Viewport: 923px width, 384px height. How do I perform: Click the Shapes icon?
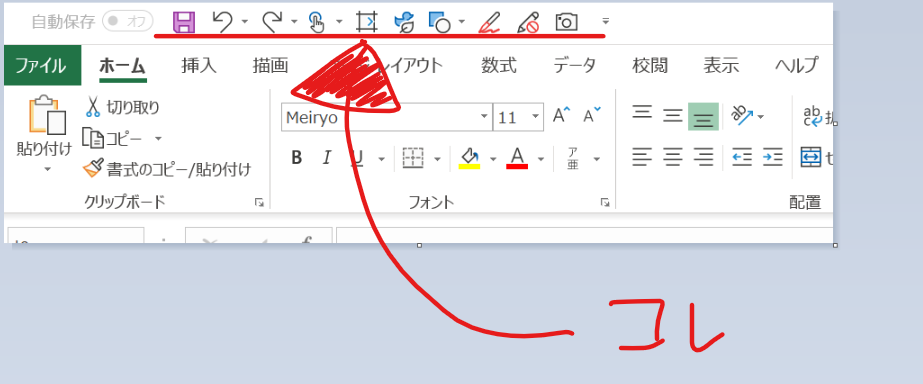(440, 22)
